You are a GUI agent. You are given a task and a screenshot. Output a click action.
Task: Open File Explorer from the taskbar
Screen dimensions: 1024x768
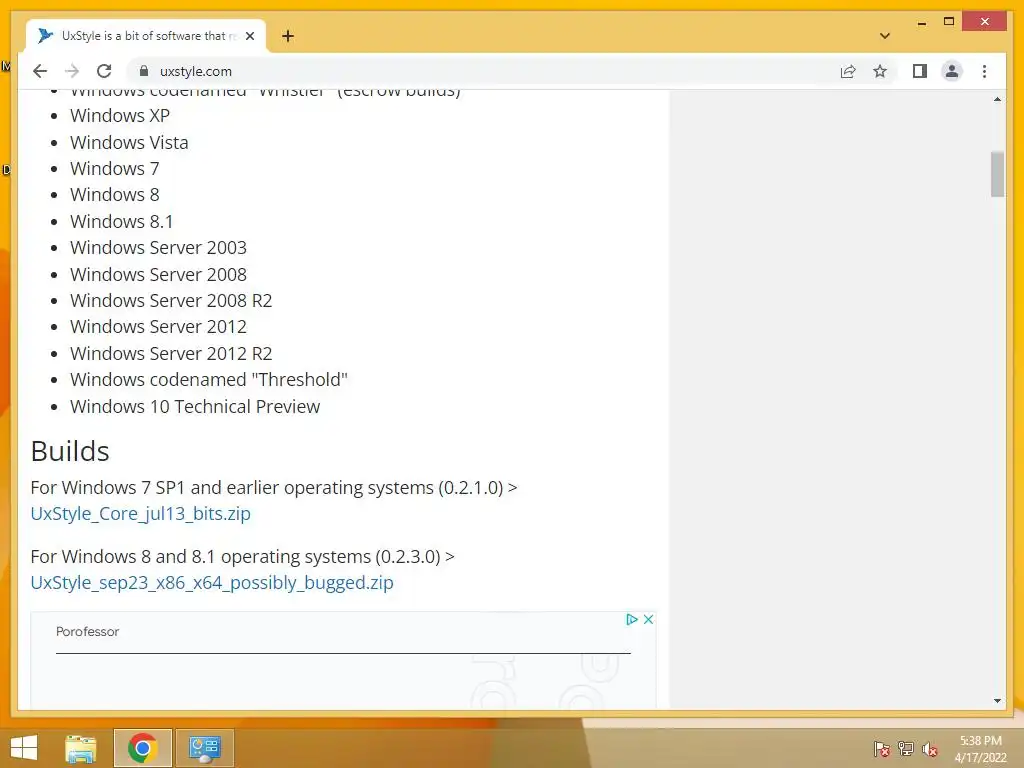click(x=81, y=748)
